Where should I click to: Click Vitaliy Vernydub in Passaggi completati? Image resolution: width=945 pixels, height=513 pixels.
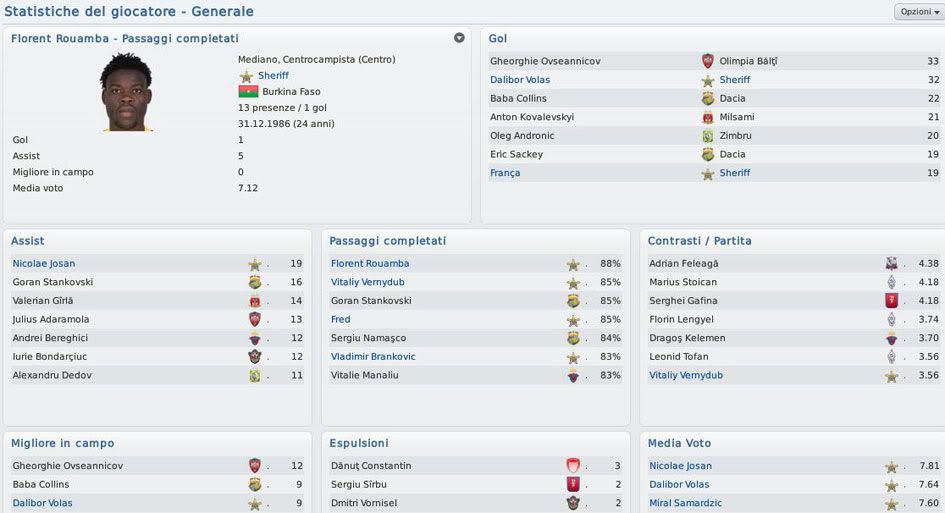[367, 282]
